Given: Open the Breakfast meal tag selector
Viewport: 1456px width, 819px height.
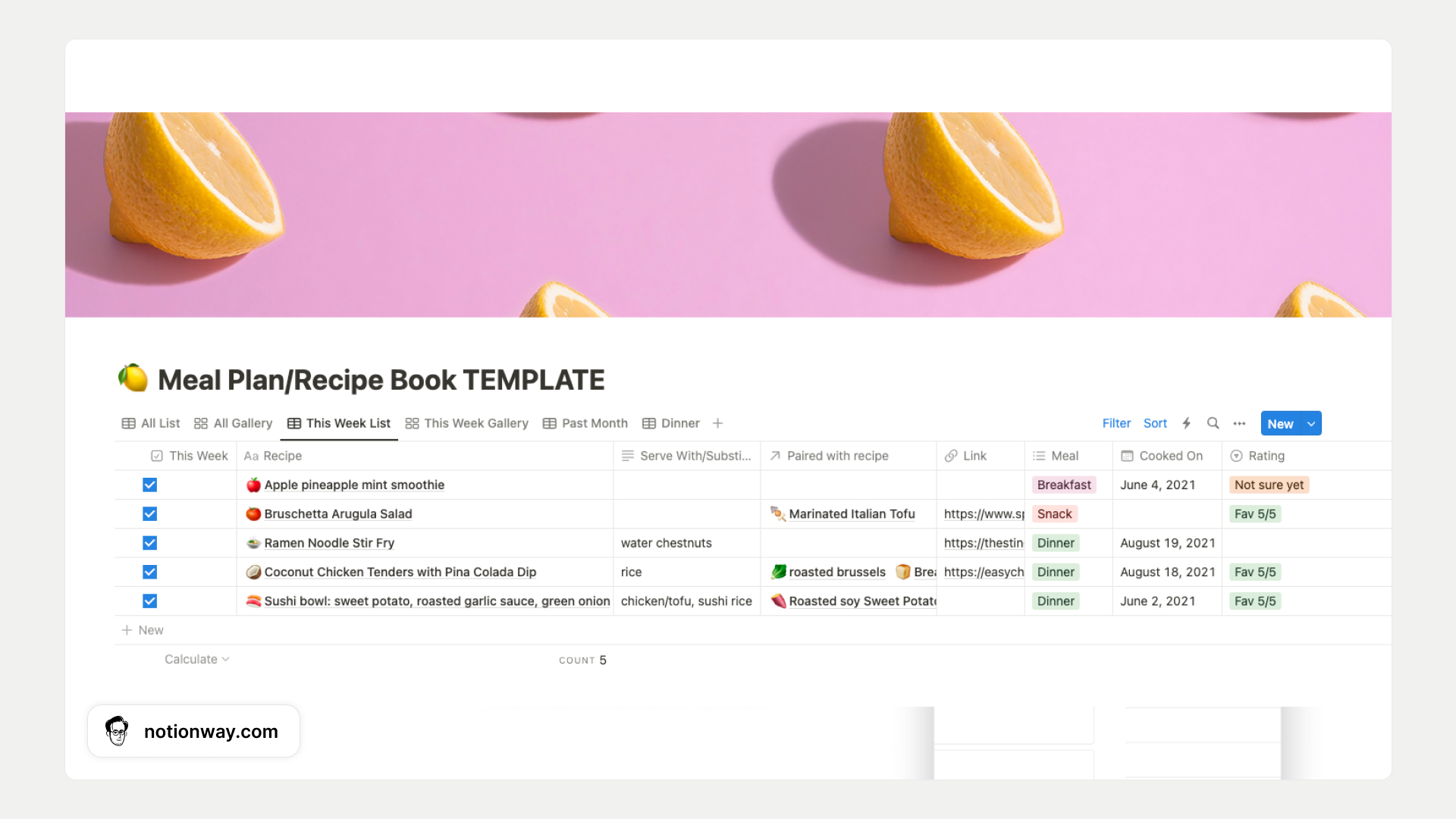Looking at the screenshot, I should click(1064, 485).
